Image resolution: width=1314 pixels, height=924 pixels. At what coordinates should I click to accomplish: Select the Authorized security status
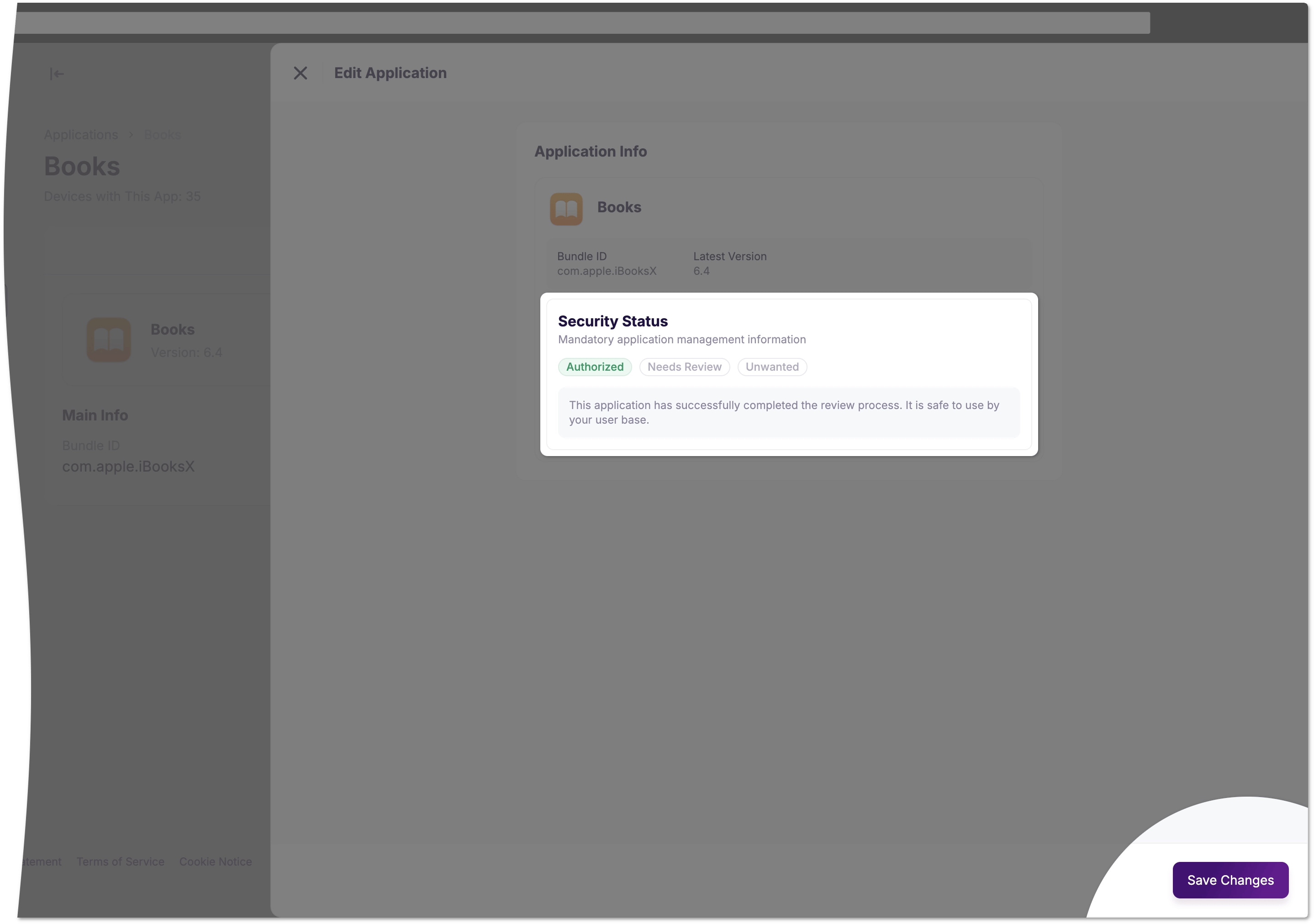(595, 367)
